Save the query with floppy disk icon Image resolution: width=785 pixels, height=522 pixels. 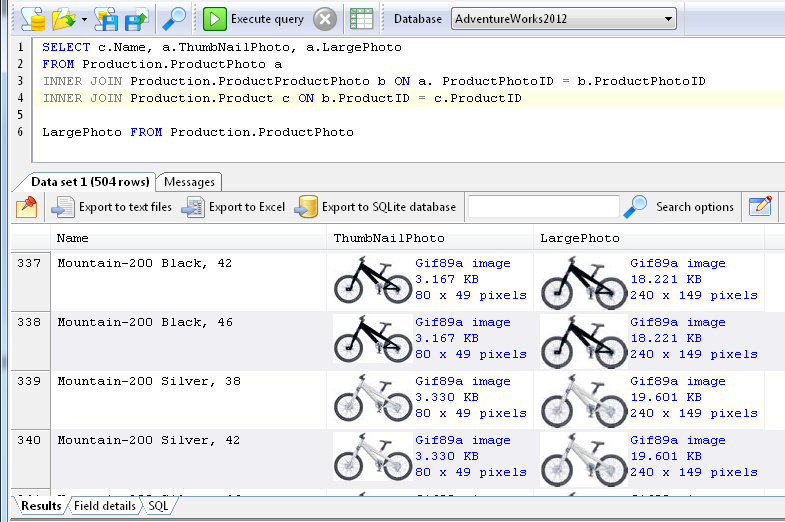(x=107, y=18)
